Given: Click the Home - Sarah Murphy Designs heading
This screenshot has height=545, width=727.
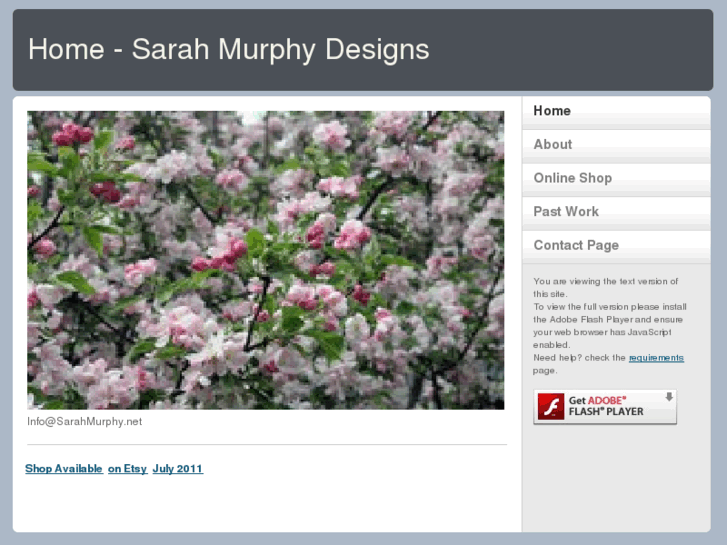Looking at the screenshot, I should tap(229, 49).
